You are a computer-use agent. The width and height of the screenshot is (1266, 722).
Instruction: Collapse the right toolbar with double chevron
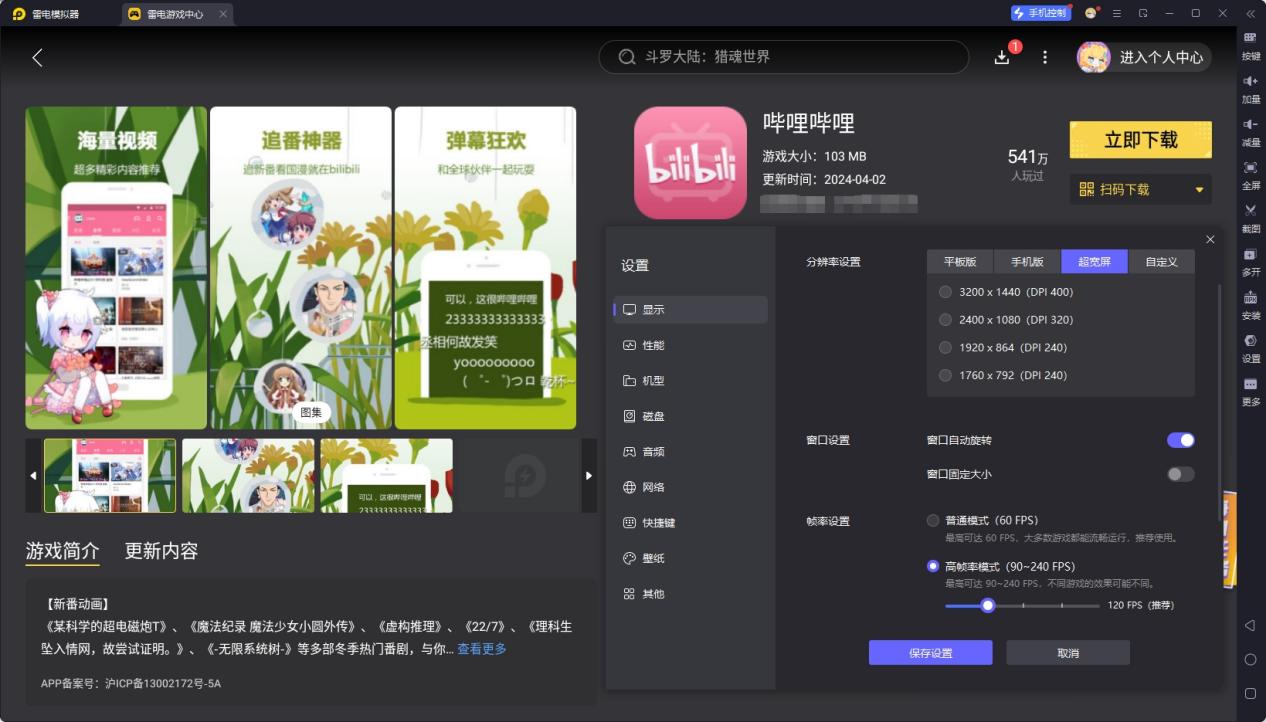click(1250, 13)
